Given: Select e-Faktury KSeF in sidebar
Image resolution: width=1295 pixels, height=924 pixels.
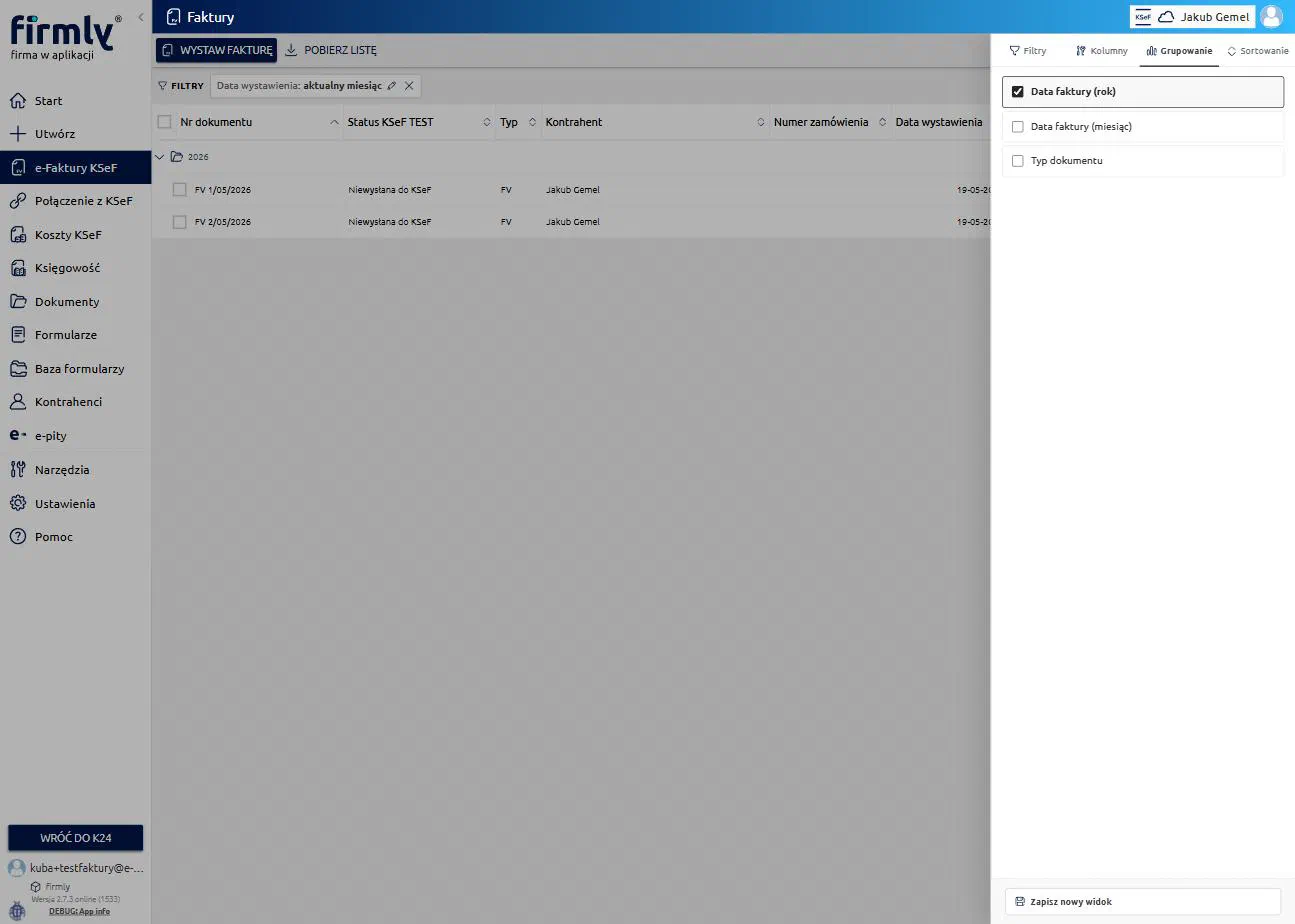Looking at the screenshot, I should click(75, 168).
